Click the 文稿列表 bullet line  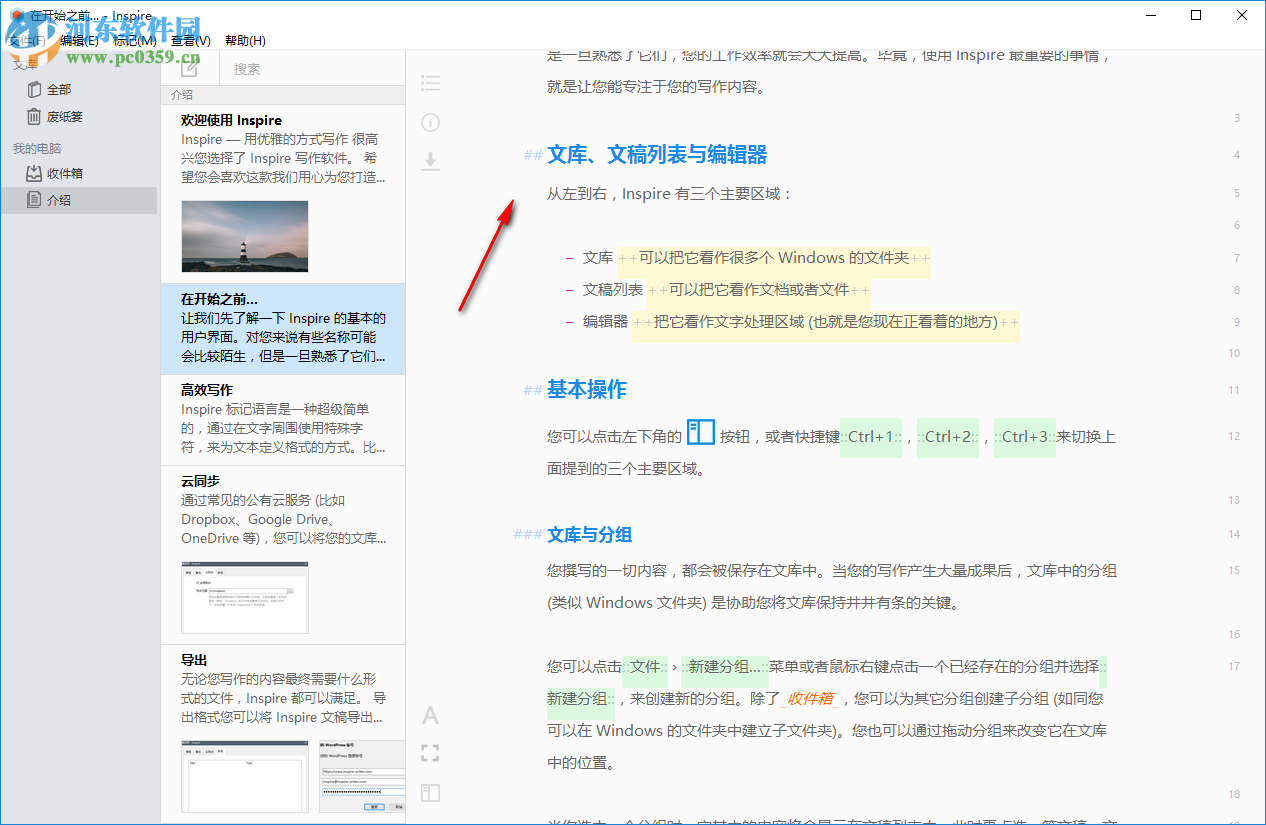pyautogui.click(x=718, y=290)
